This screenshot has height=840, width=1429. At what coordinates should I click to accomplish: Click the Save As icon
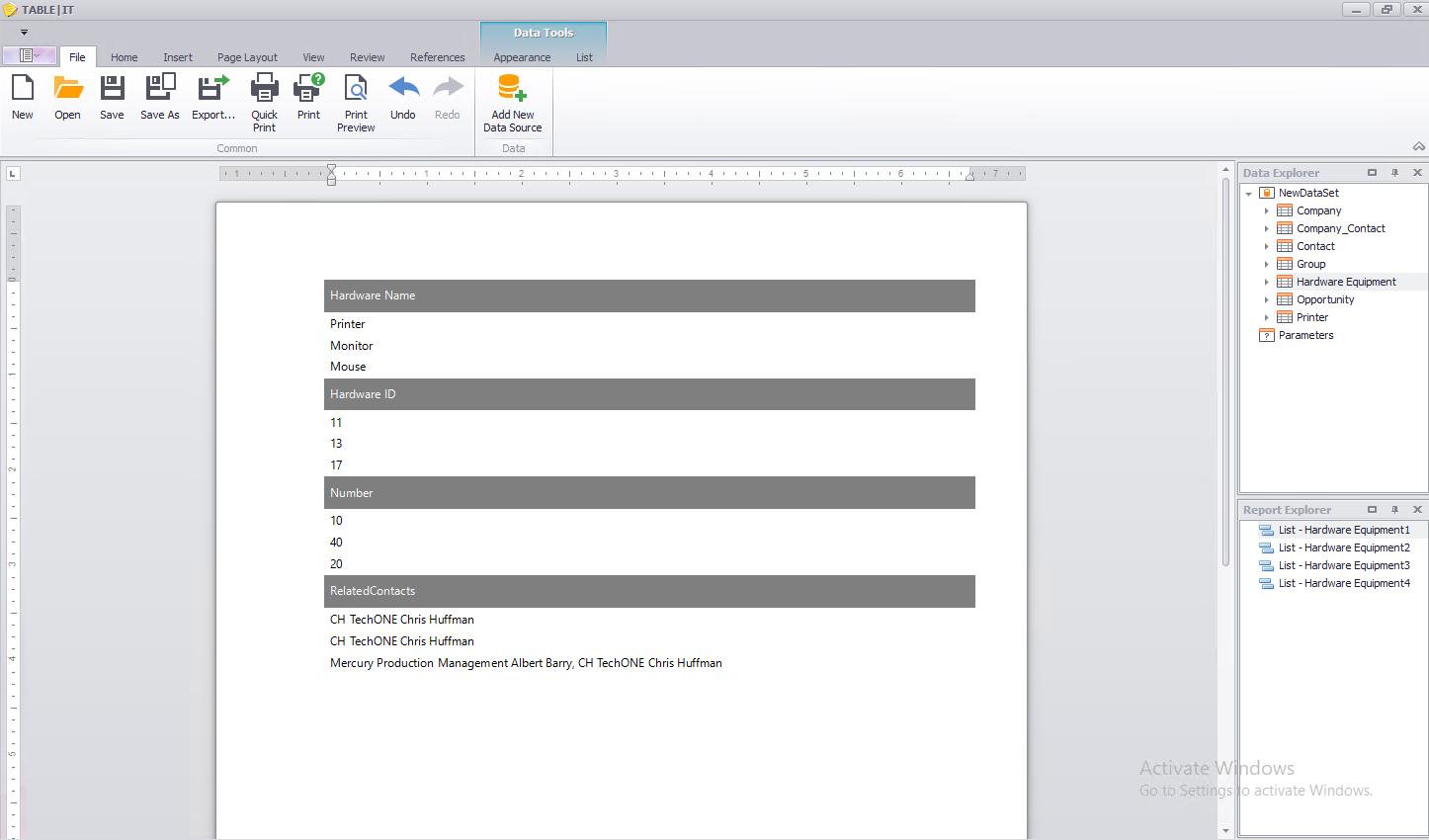(159, 97)
